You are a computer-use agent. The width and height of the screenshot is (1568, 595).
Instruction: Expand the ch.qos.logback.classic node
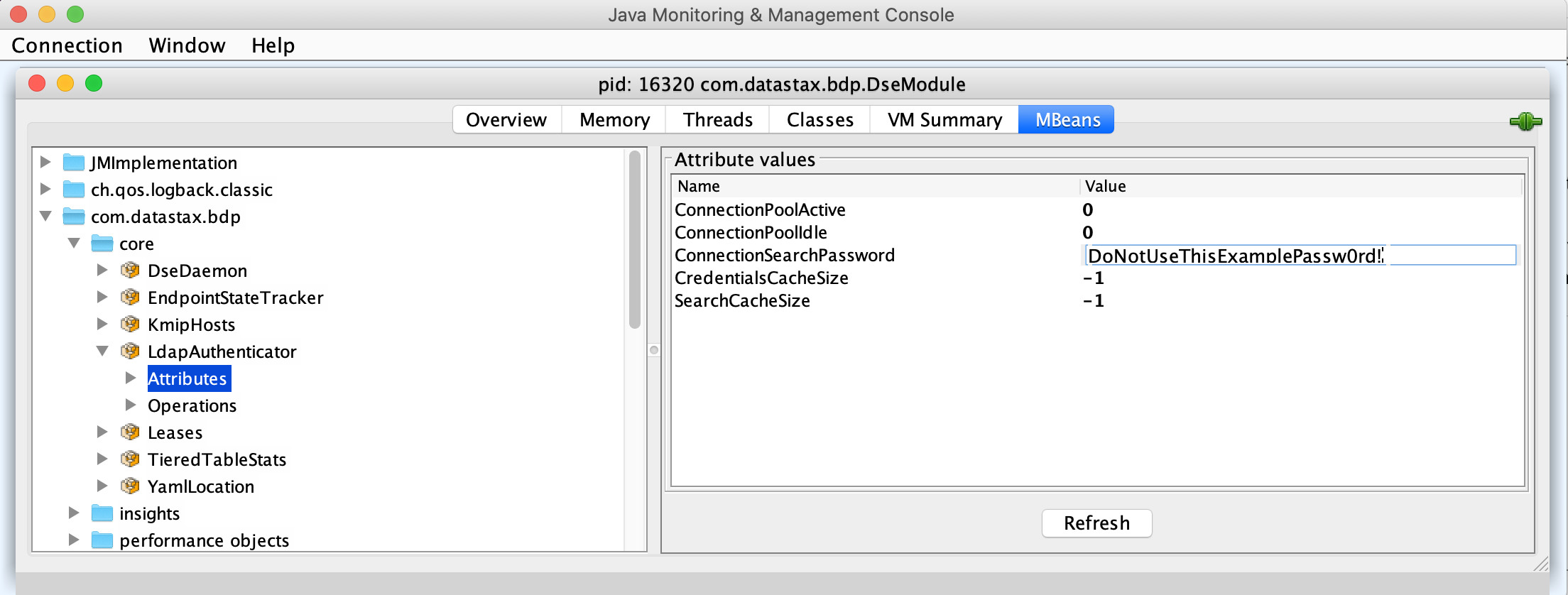coord(45,189)
